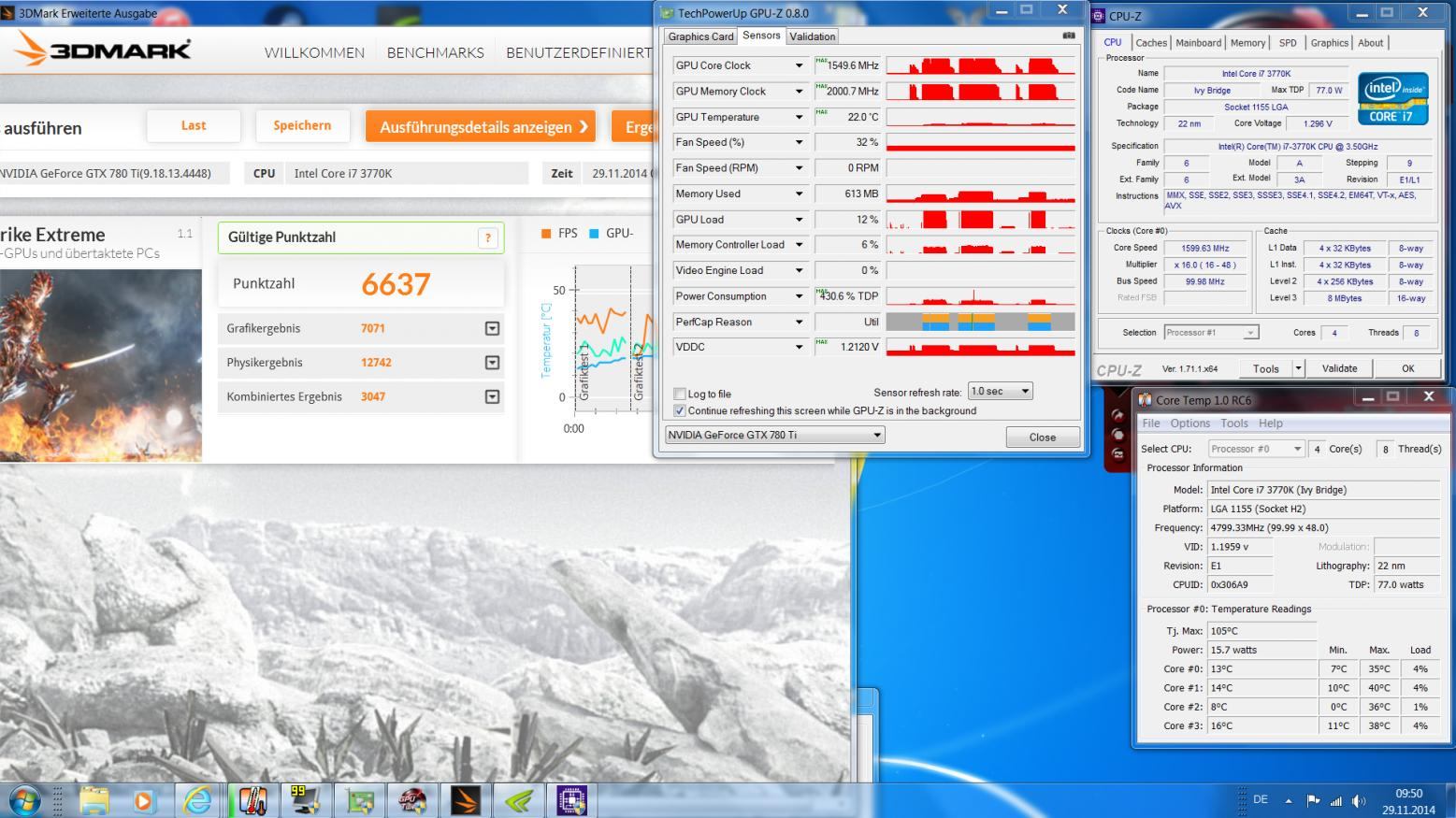Click OK in the CPU-Z window
This screenshot has height=818, width=1456.
click(x=1407, y=368)
